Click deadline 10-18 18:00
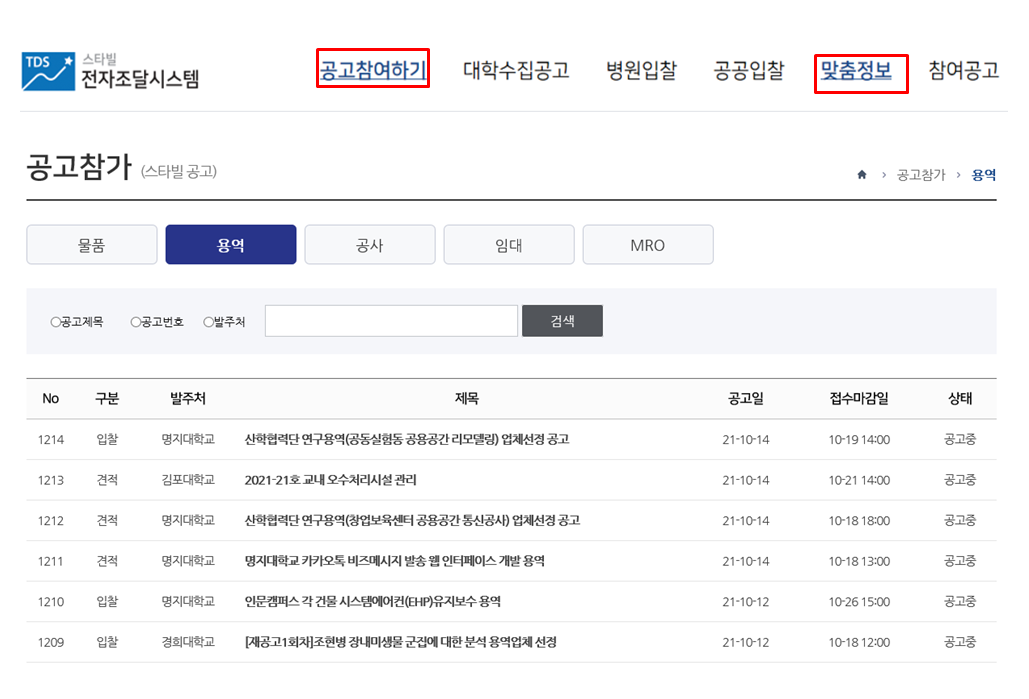1029x699 pixels. point(859,521)
